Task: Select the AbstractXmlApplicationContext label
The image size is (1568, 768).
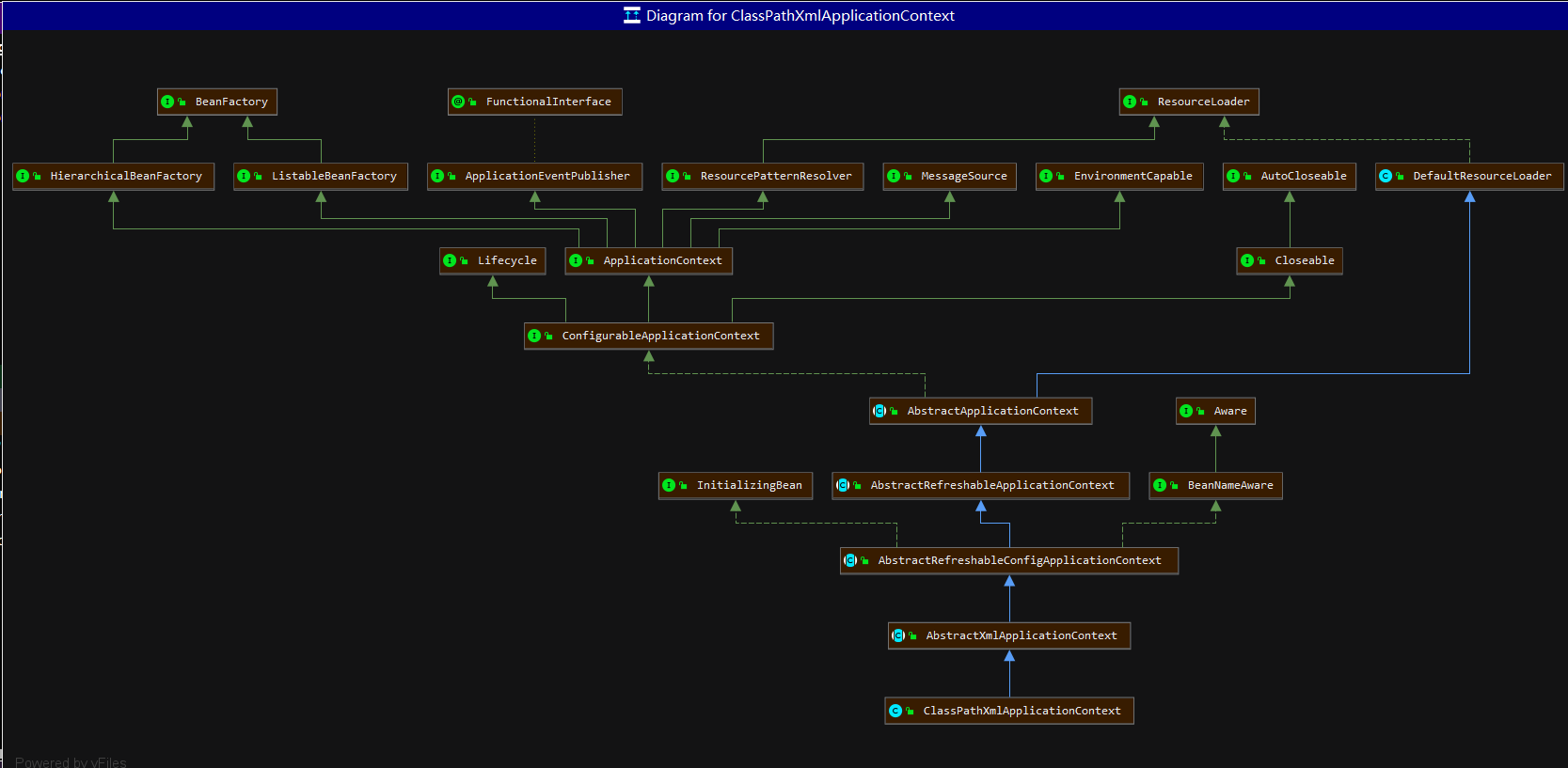Action: click(x=1022, y=635)
